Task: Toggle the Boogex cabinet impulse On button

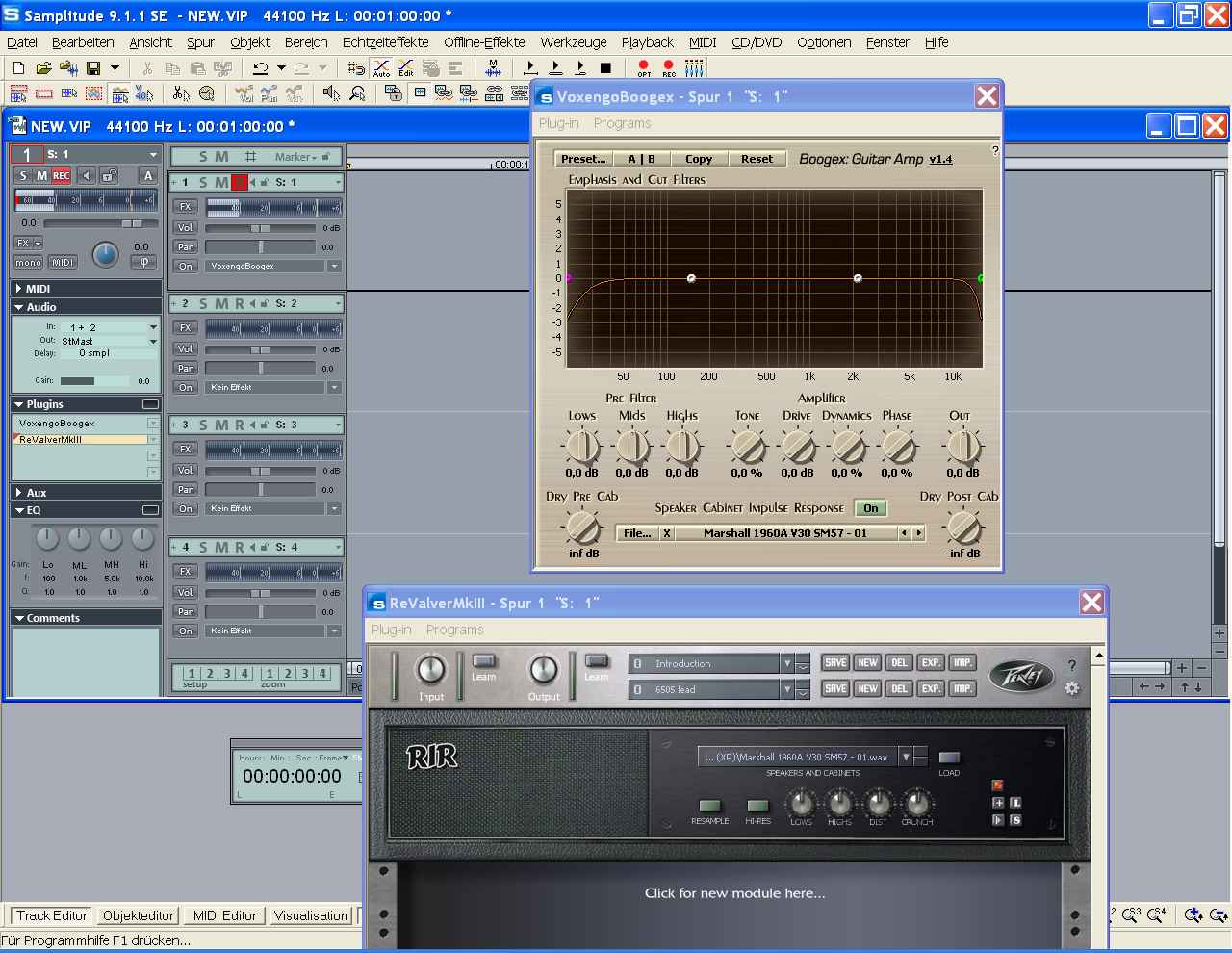Action: click(871, 508)
